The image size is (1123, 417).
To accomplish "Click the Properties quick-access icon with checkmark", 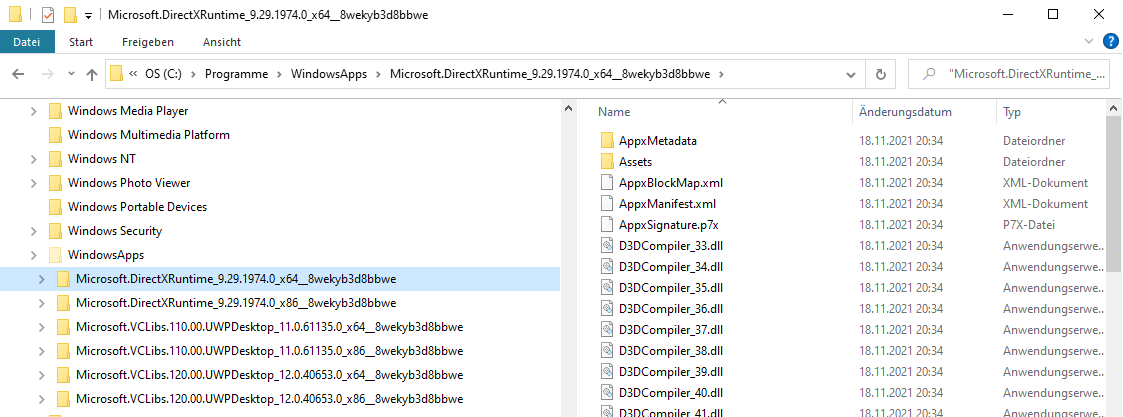I will [48, 14].
